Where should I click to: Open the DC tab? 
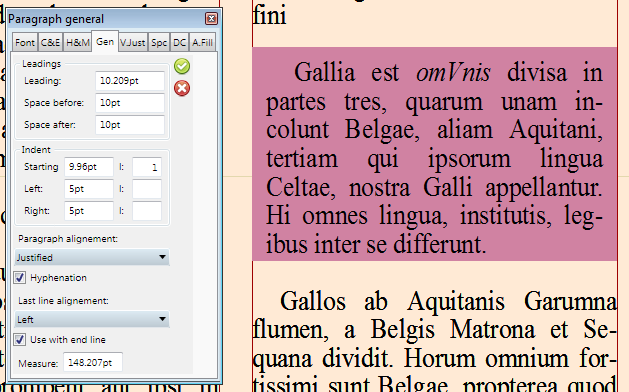click(179, 43)
